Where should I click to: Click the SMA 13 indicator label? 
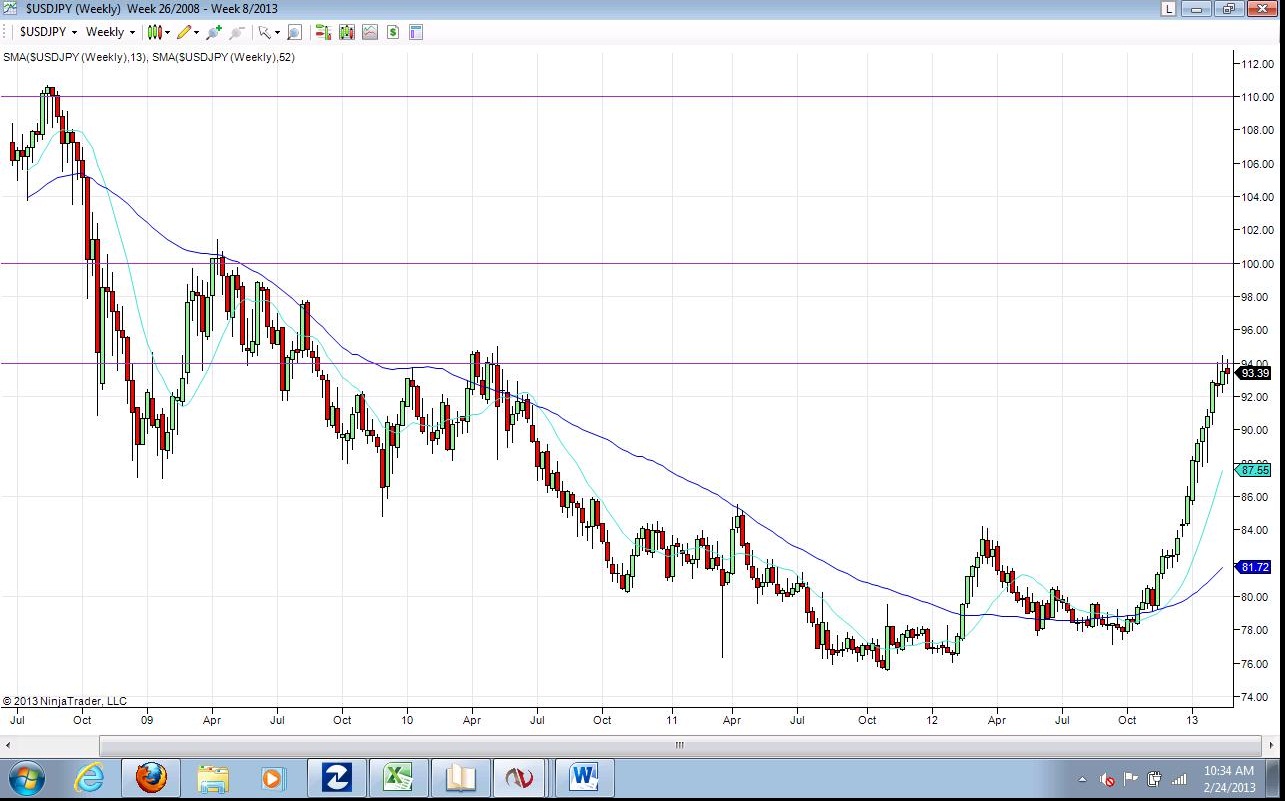pyautogui.click(x=76, y=57)
